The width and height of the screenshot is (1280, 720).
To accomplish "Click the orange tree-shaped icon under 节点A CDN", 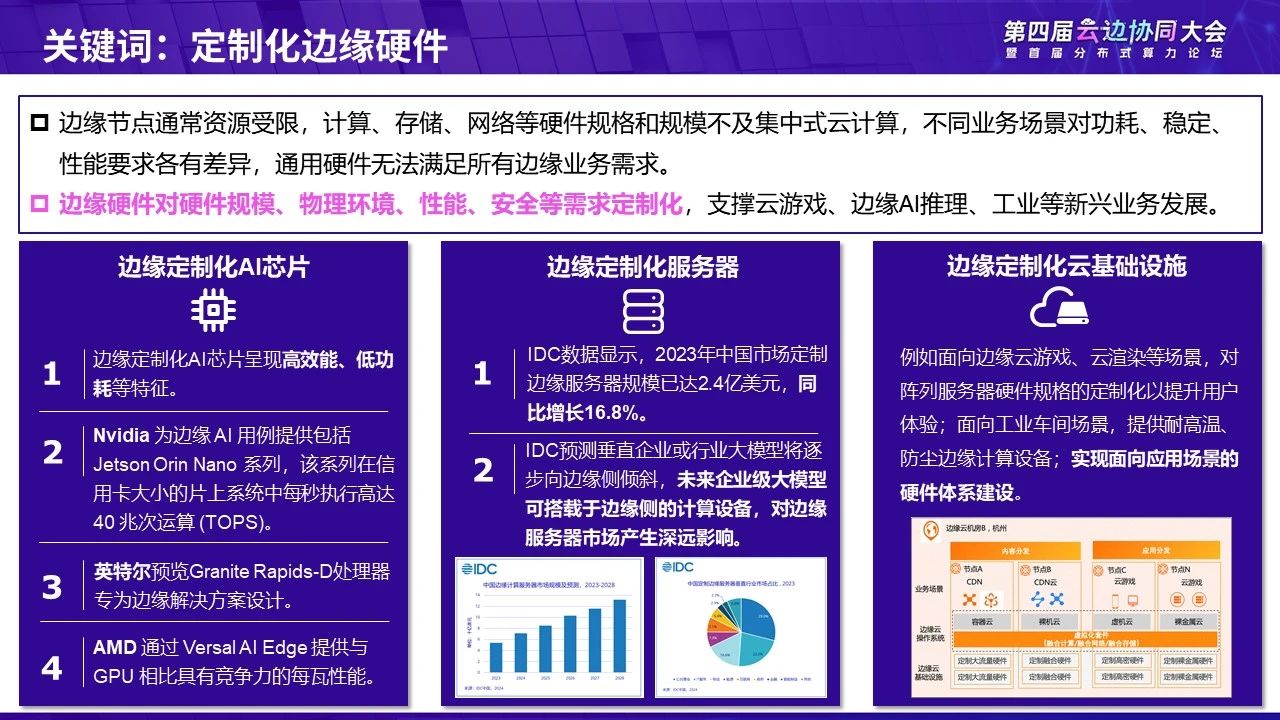I will 991,600.
